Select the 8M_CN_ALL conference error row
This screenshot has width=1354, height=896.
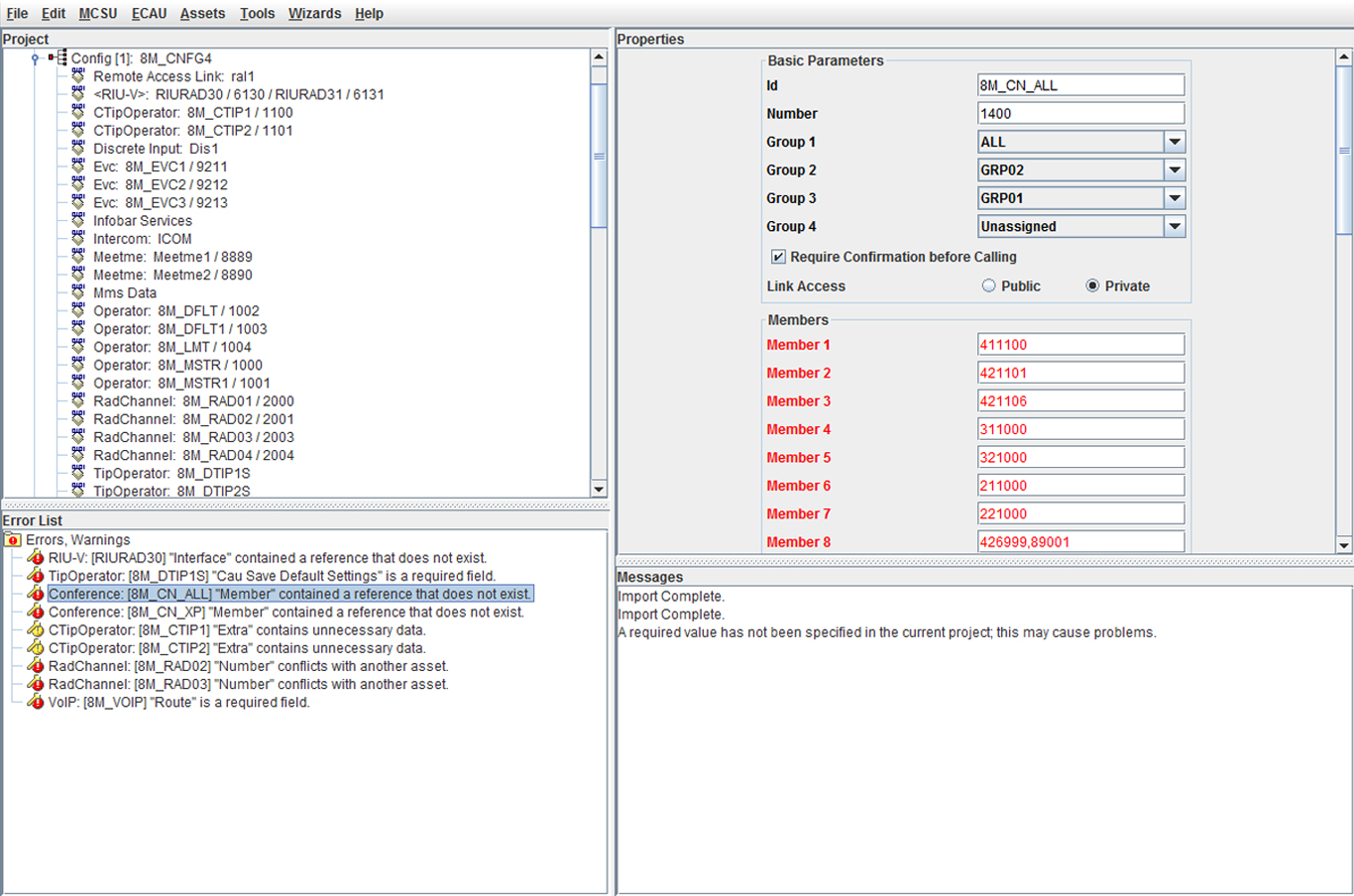point(290,594)
